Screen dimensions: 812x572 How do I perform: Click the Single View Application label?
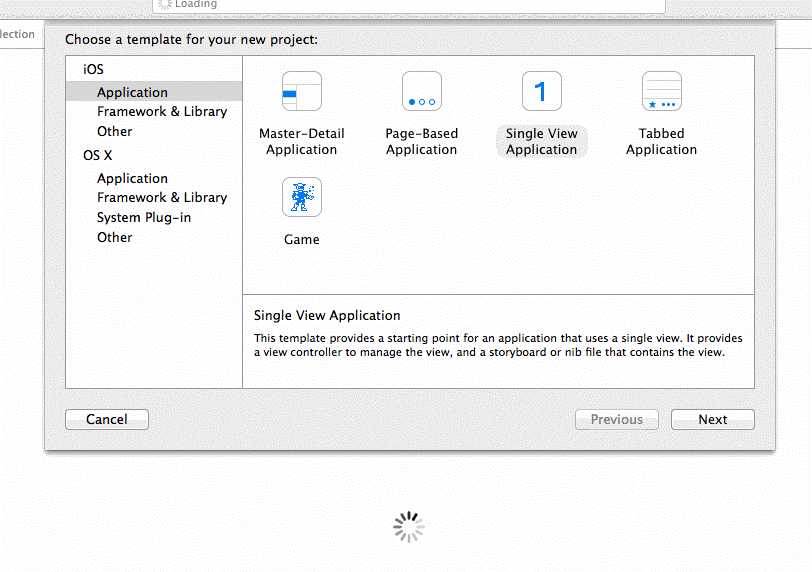point(542,141)
